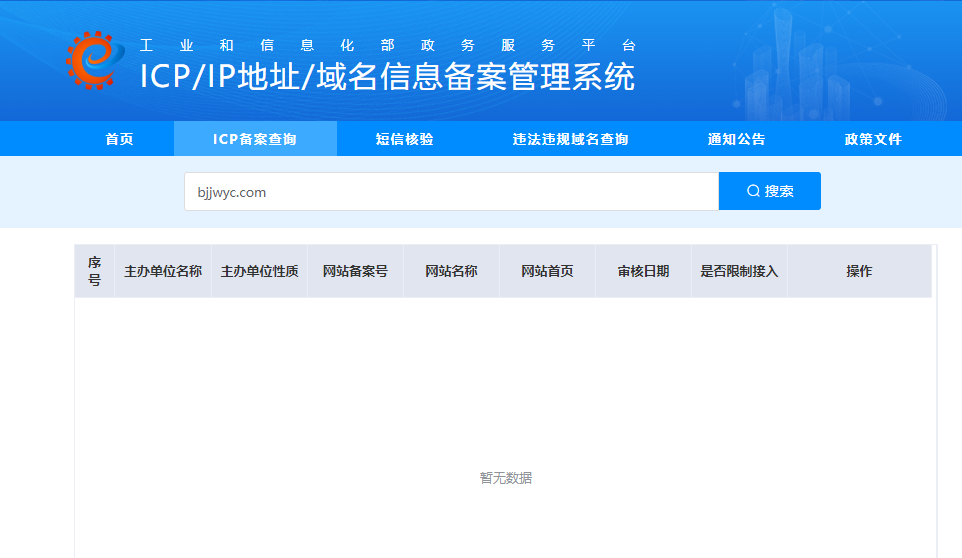Click the 序号 column header

[x=95, y=271]
